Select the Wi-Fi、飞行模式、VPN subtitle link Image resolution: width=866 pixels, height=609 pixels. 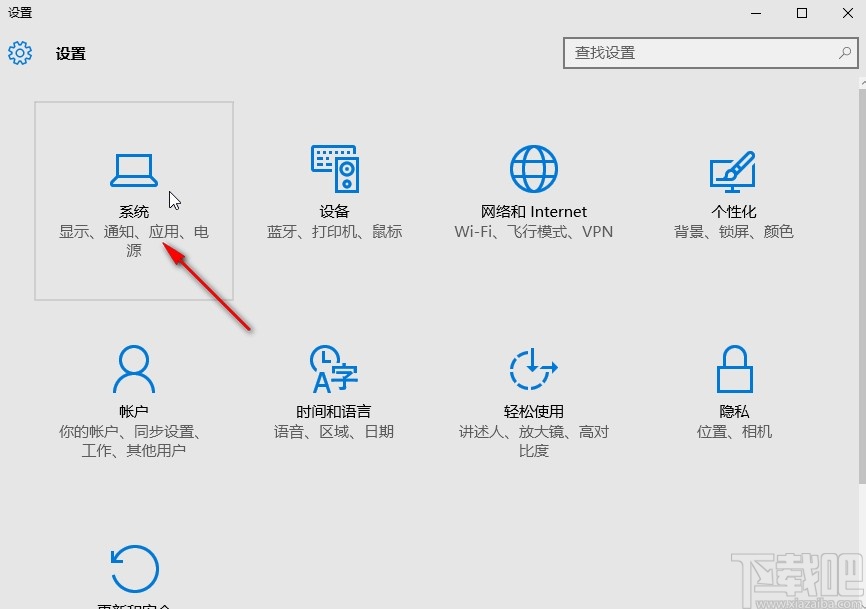pyautogui.click(x=534, y=232)
